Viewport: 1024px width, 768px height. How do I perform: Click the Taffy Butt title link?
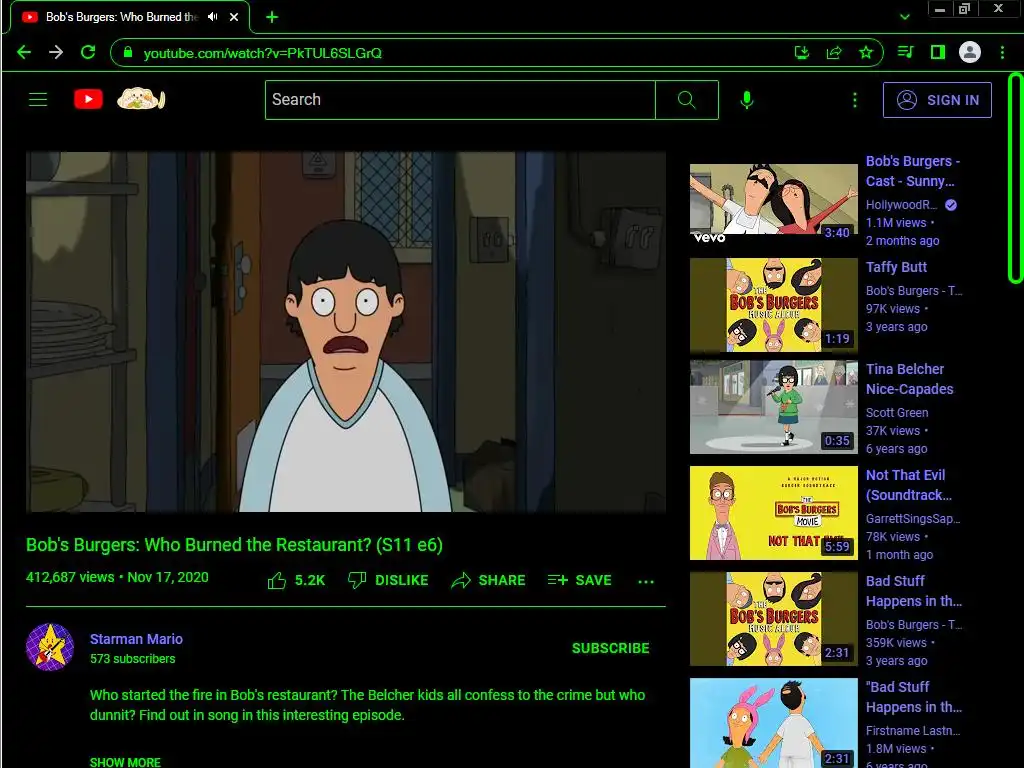coord(896,266)
